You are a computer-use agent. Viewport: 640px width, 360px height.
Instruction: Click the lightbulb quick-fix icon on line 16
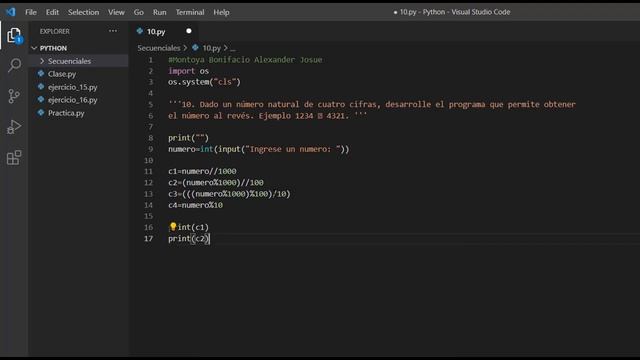coord(173,227)
